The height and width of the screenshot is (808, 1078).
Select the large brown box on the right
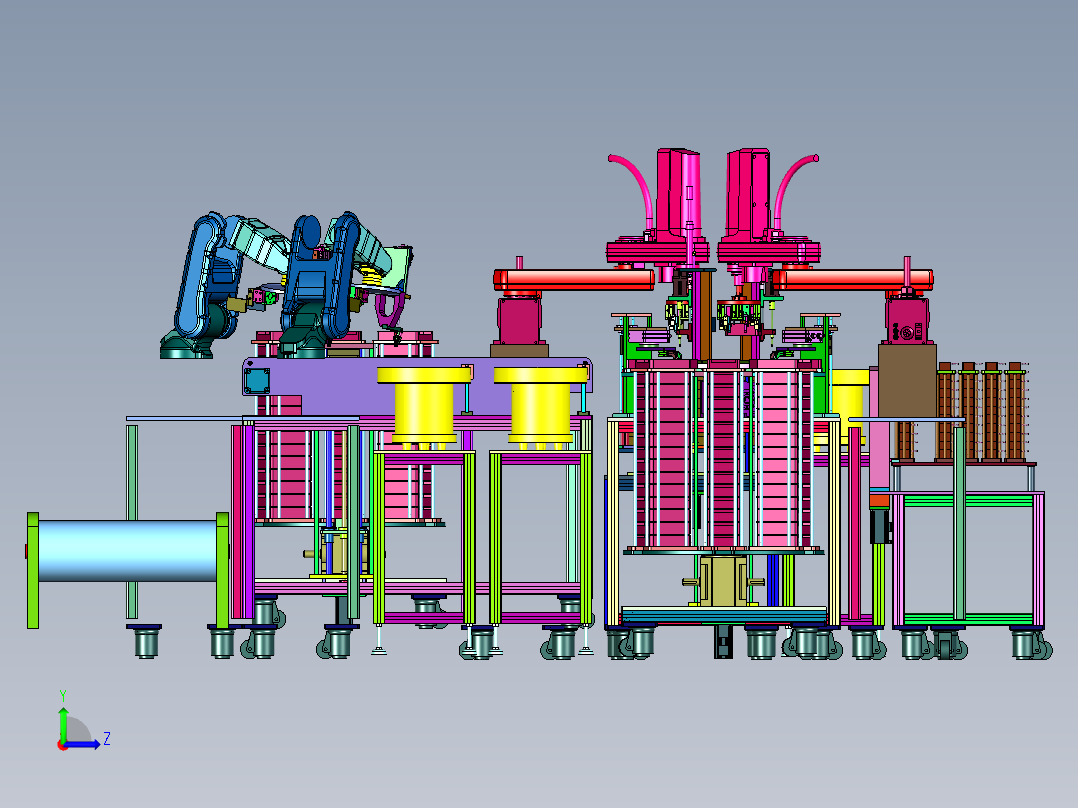[908, 380]
